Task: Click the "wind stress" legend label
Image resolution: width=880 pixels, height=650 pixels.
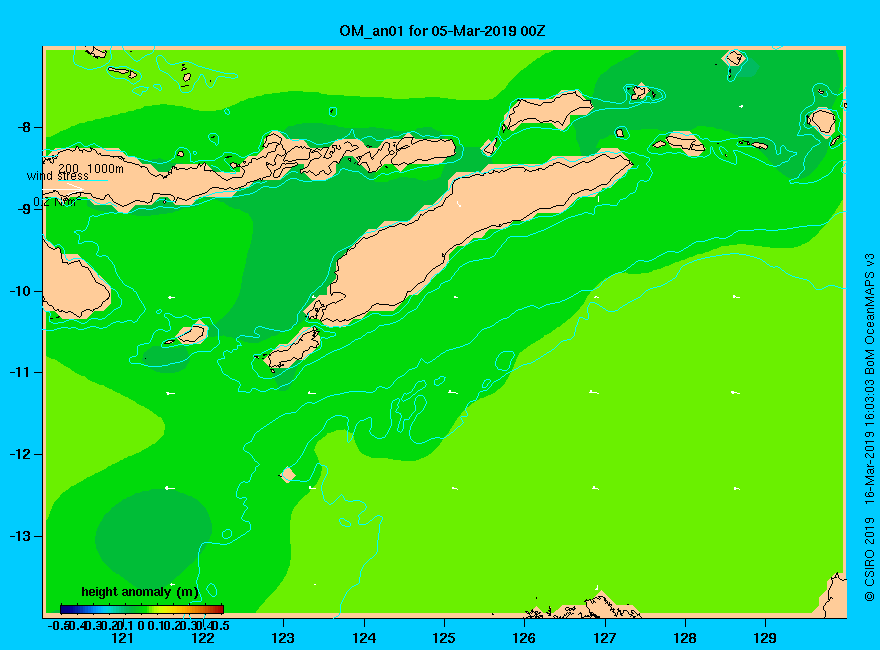Action: pos(58,176)
